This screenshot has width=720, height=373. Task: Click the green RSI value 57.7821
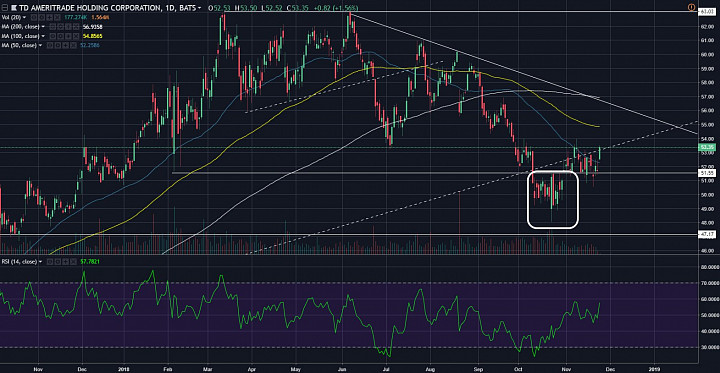pos(90,261)
